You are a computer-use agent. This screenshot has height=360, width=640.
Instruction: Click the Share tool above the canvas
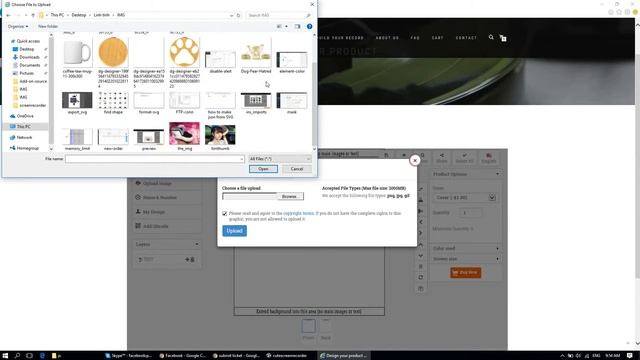(x=442, y=158)
